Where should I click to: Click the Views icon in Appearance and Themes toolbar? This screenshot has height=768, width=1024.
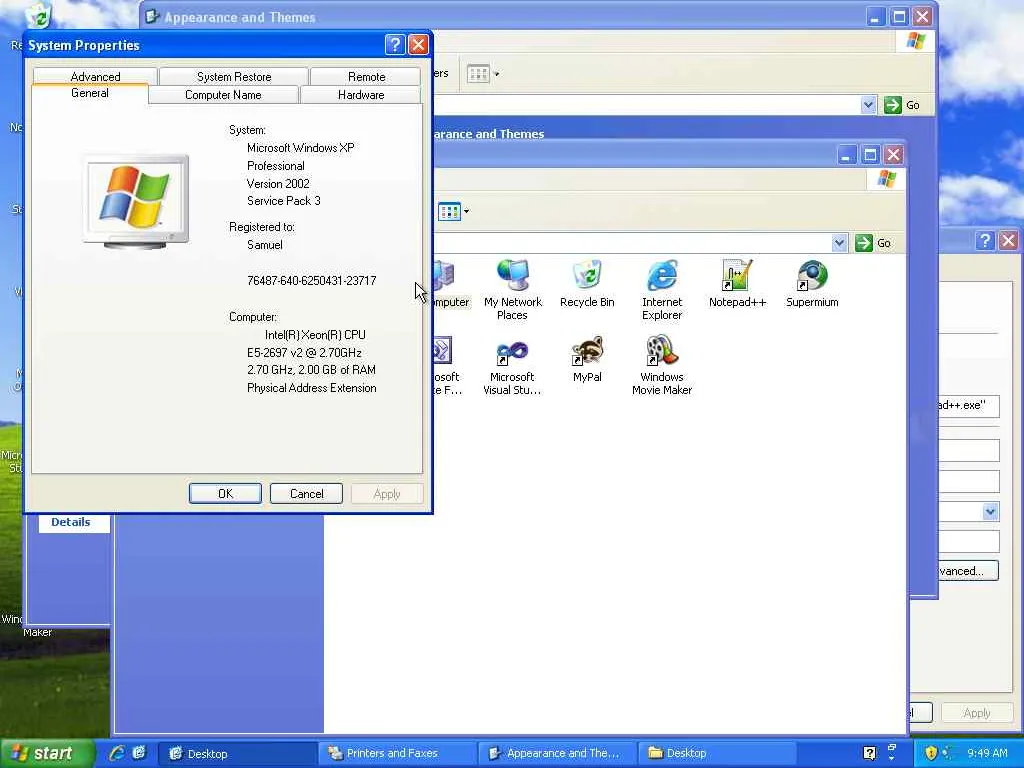[x=478, y=74]
